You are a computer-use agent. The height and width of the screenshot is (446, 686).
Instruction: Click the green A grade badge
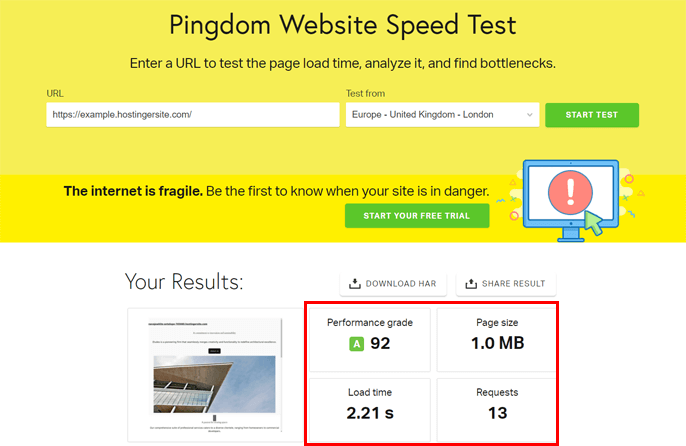point(357,344)
